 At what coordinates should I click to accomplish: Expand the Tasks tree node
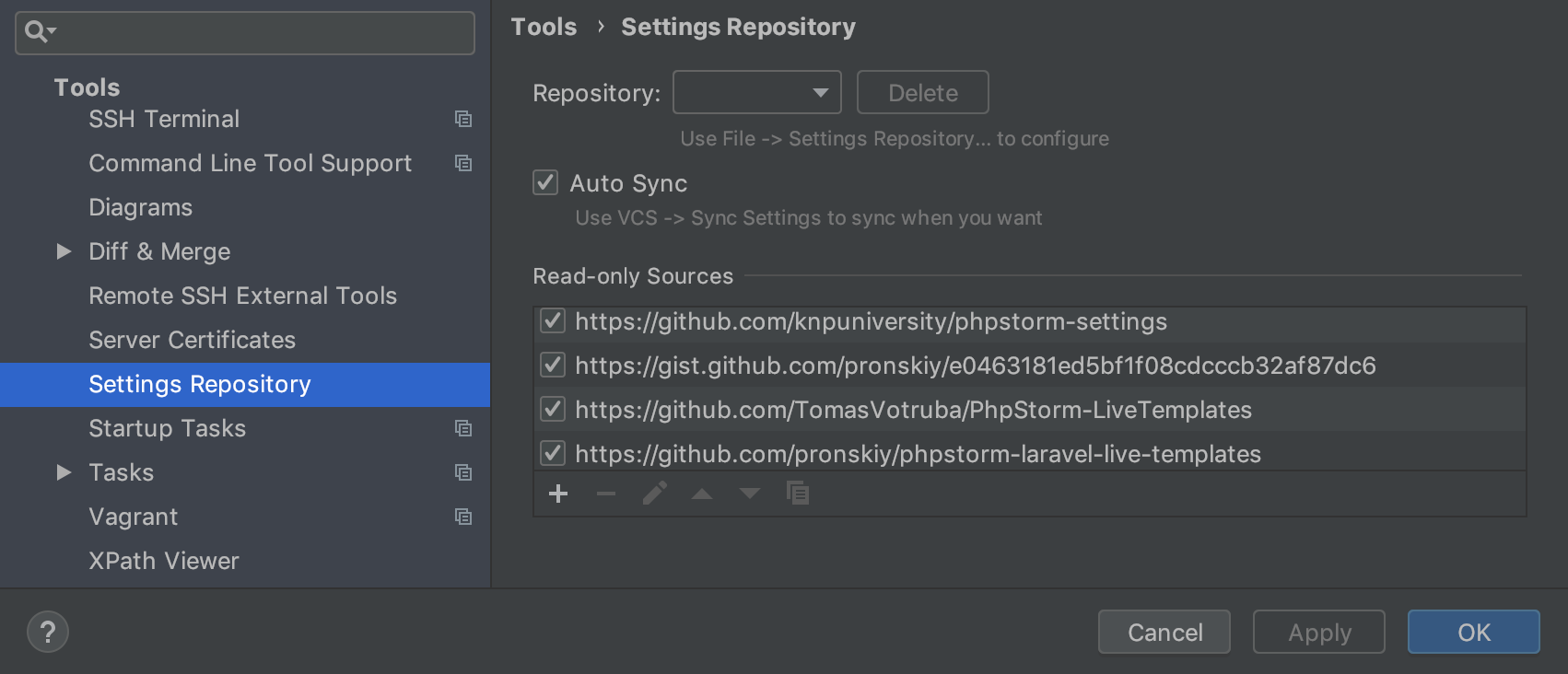click(64, 472)
